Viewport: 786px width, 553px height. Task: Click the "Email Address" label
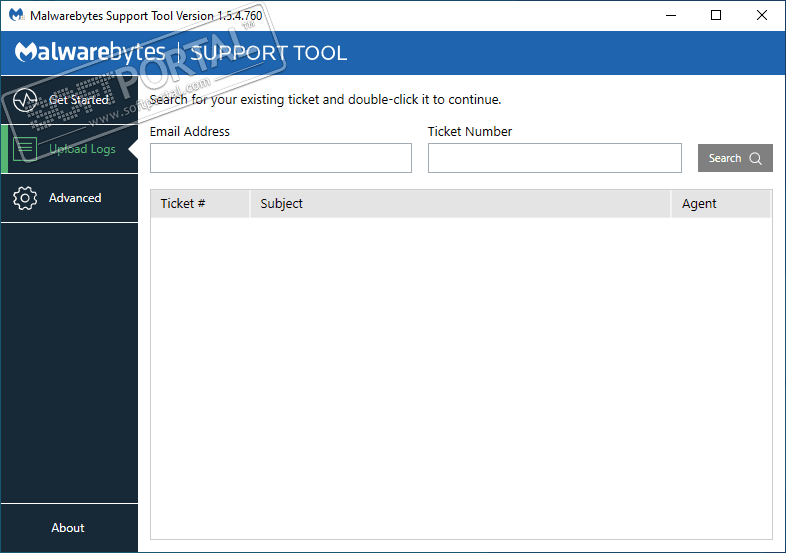pos(189,131)
